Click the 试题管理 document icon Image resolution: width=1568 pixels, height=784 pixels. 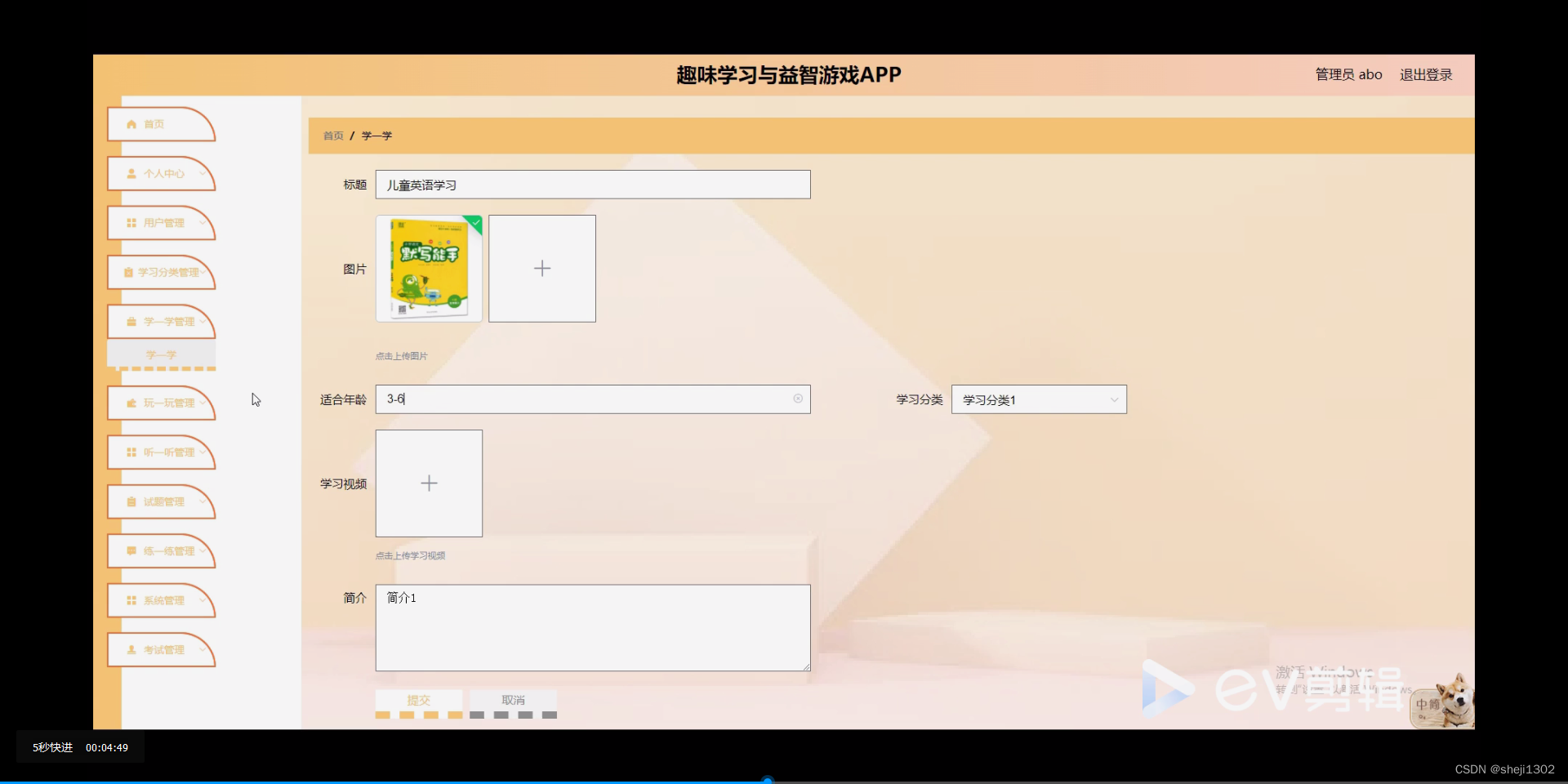pos(131,501)
